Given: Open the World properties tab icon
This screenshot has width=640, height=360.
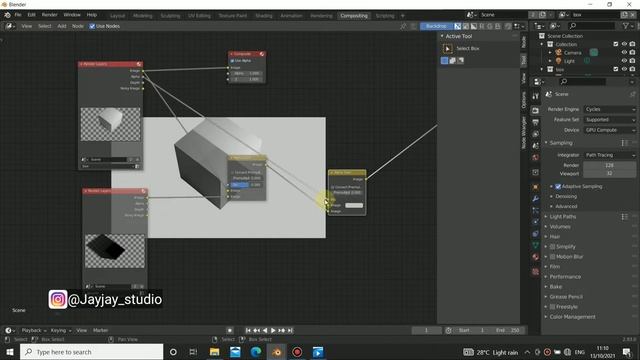Looking at the screenshot, I should (x=536, y=158).
